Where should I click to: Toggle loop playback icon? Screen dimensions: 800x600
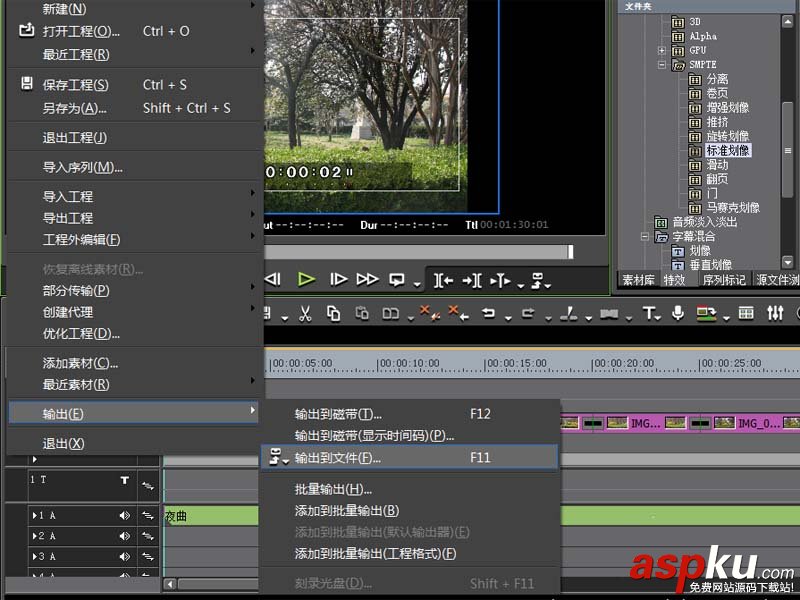[x=397, y=280]
